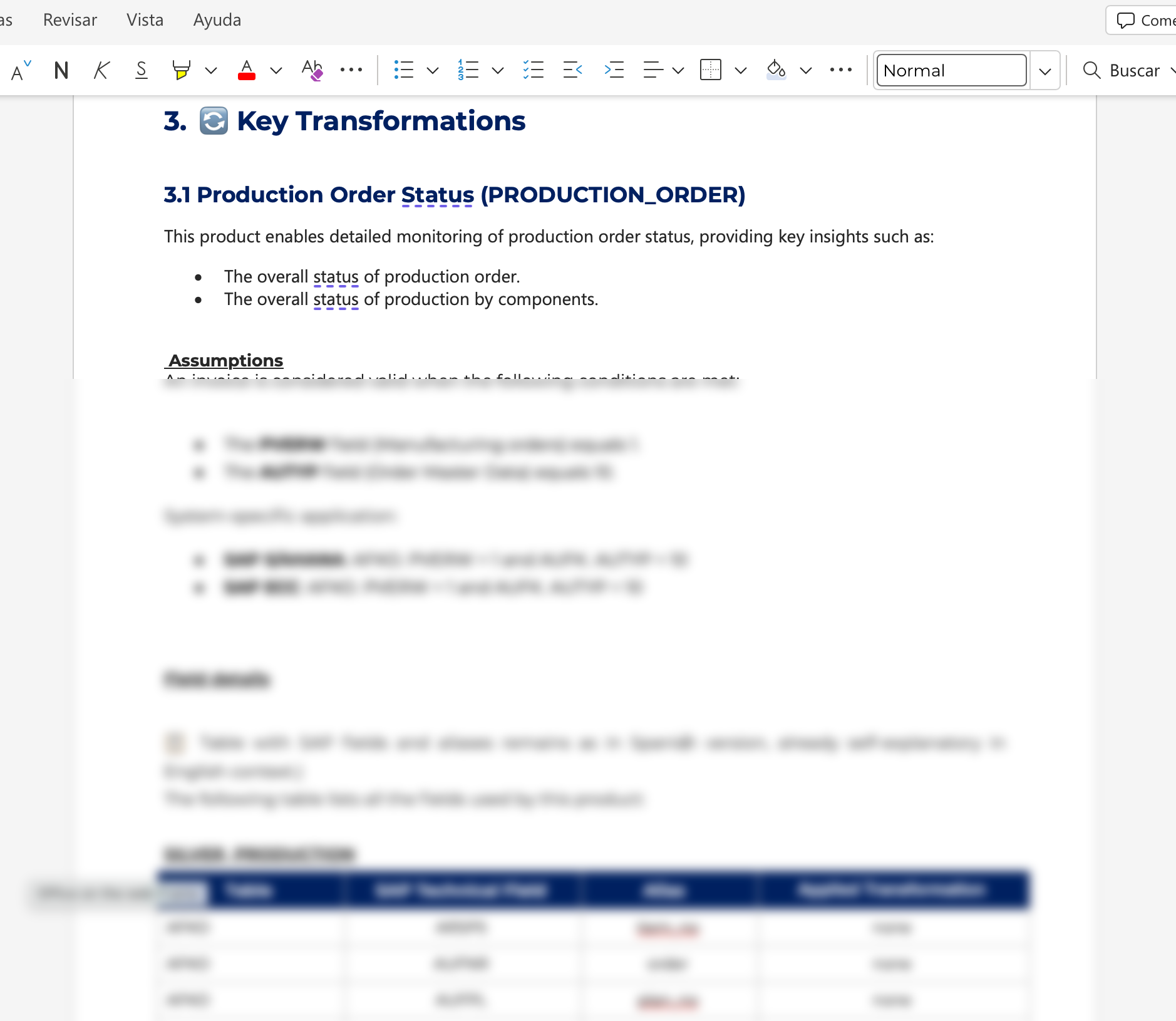1176x1021 pixels.
Task: Open the shading color dropdown arrow
Action: pos(806,70)
